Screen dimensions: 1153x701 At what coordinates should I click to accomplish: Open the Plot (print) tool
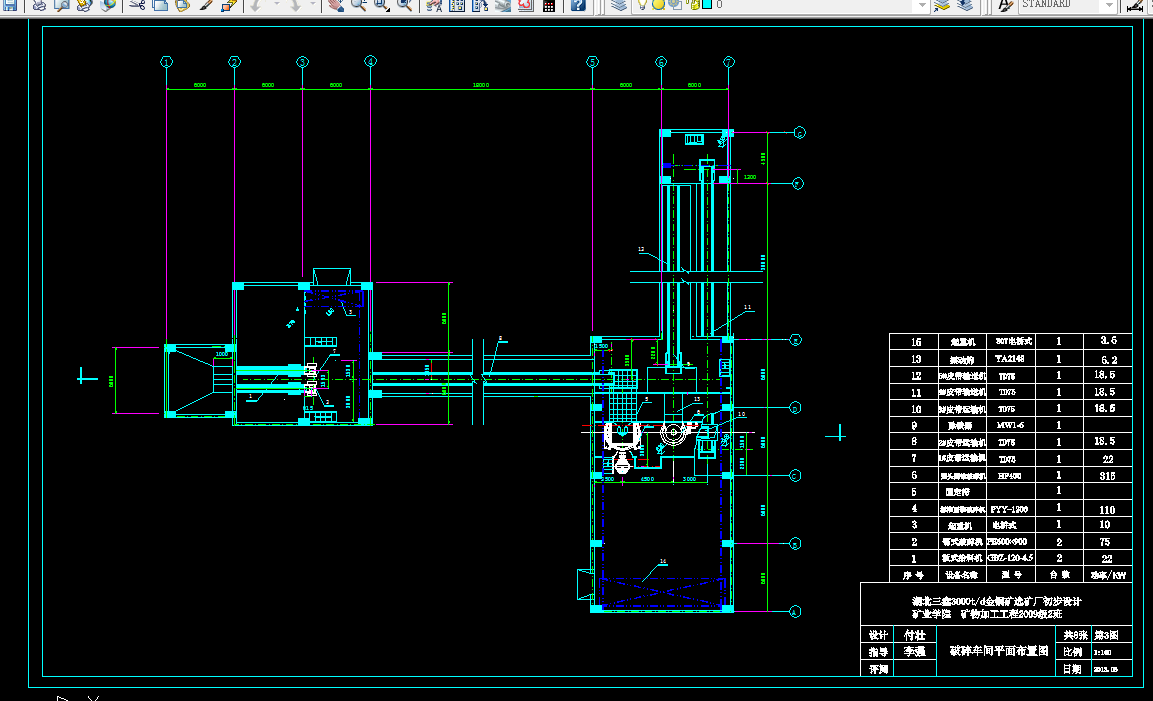click(39, 5)
